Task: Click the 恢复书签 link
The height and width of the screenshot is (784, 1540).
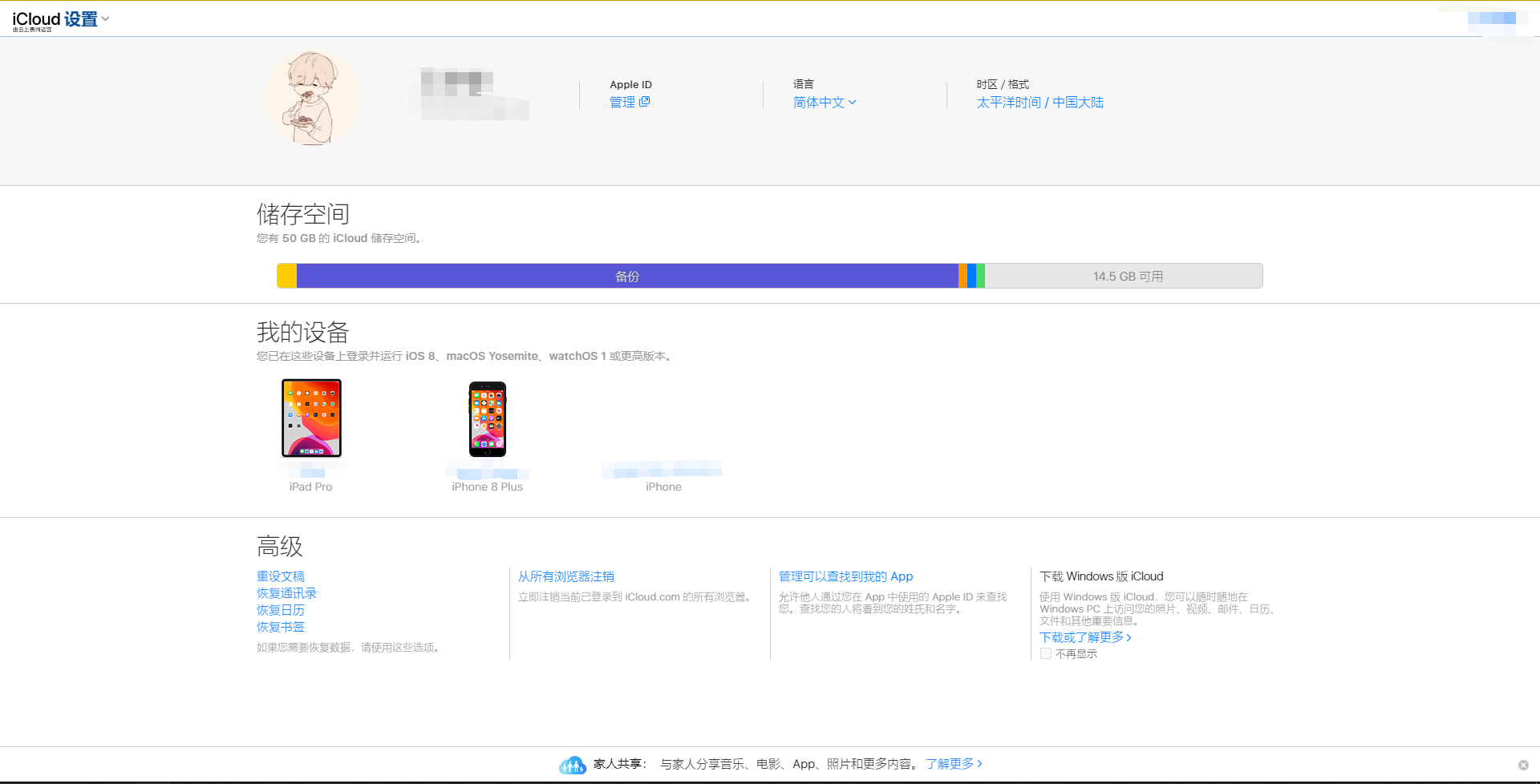Action: (281, 627)
